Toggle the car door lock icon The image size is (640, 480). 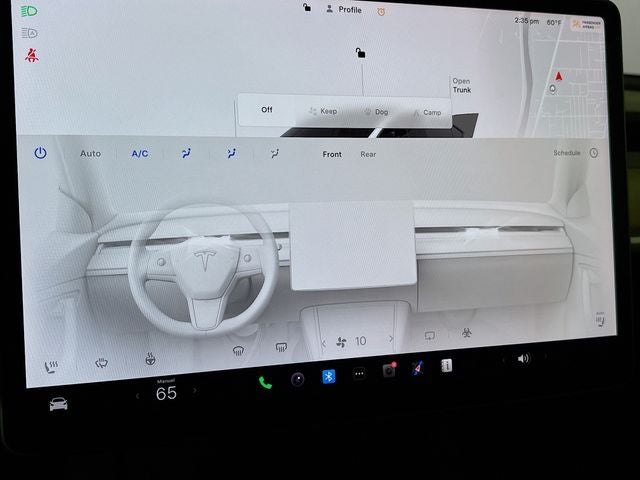point(360,53)
